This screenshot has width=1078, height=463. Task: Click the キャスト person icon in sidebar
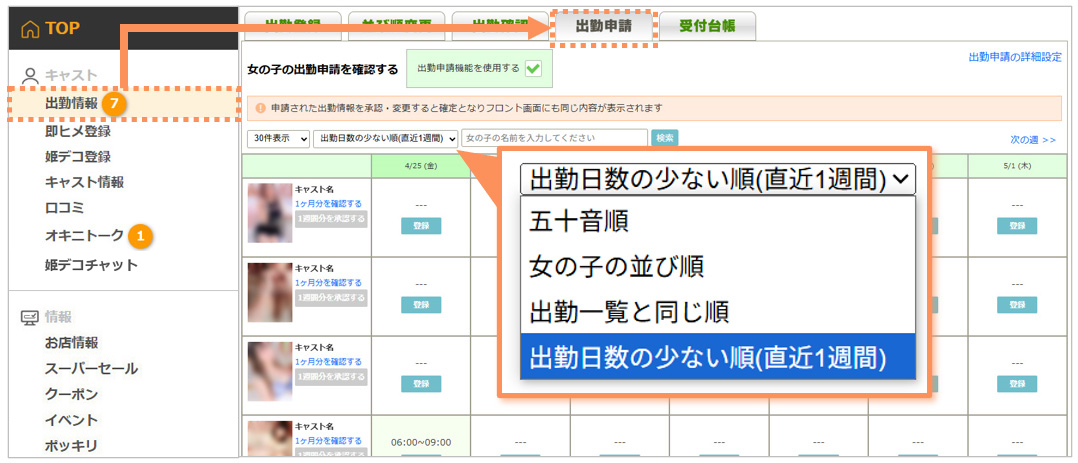[x=30, y=75]
